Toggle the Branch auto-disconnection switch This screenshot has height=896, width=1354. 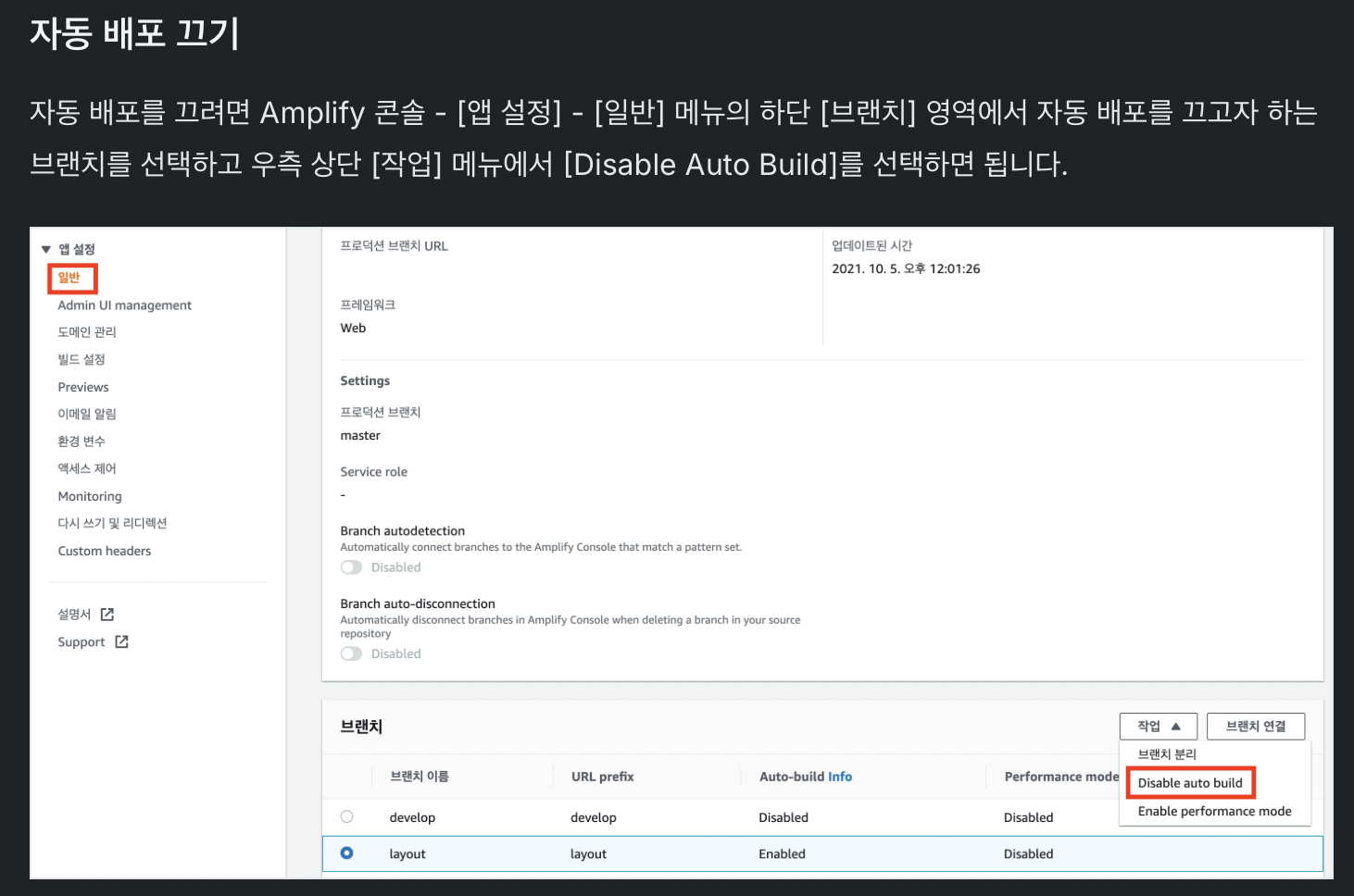tap(351, 653)
